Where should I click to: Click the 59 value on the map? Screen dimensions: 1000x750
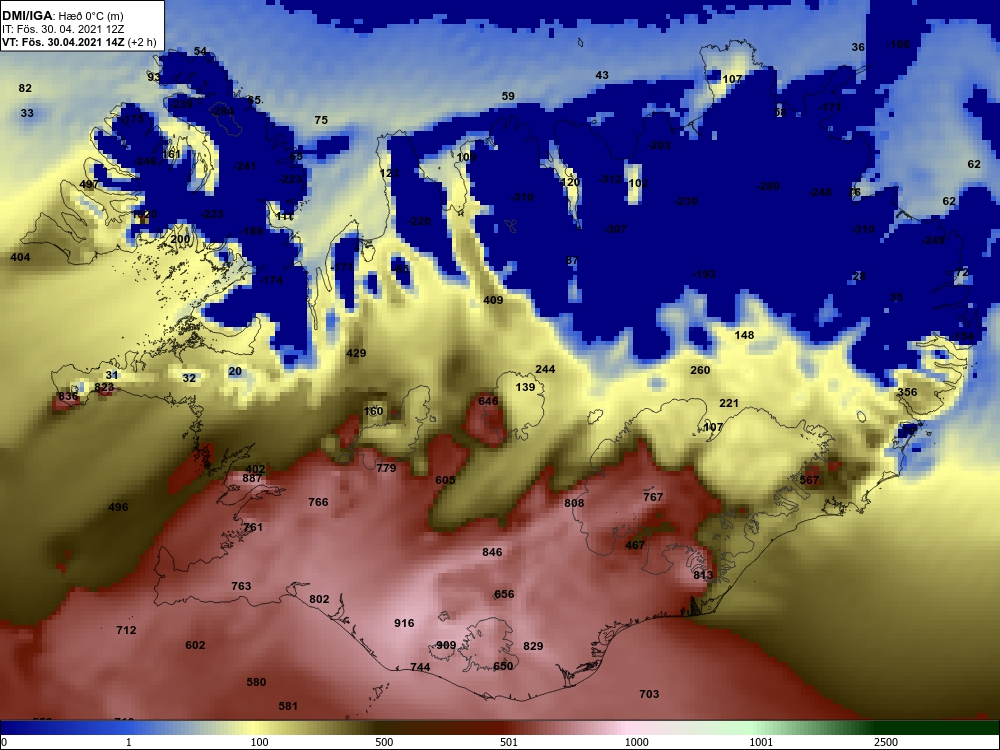coord(508,96)
